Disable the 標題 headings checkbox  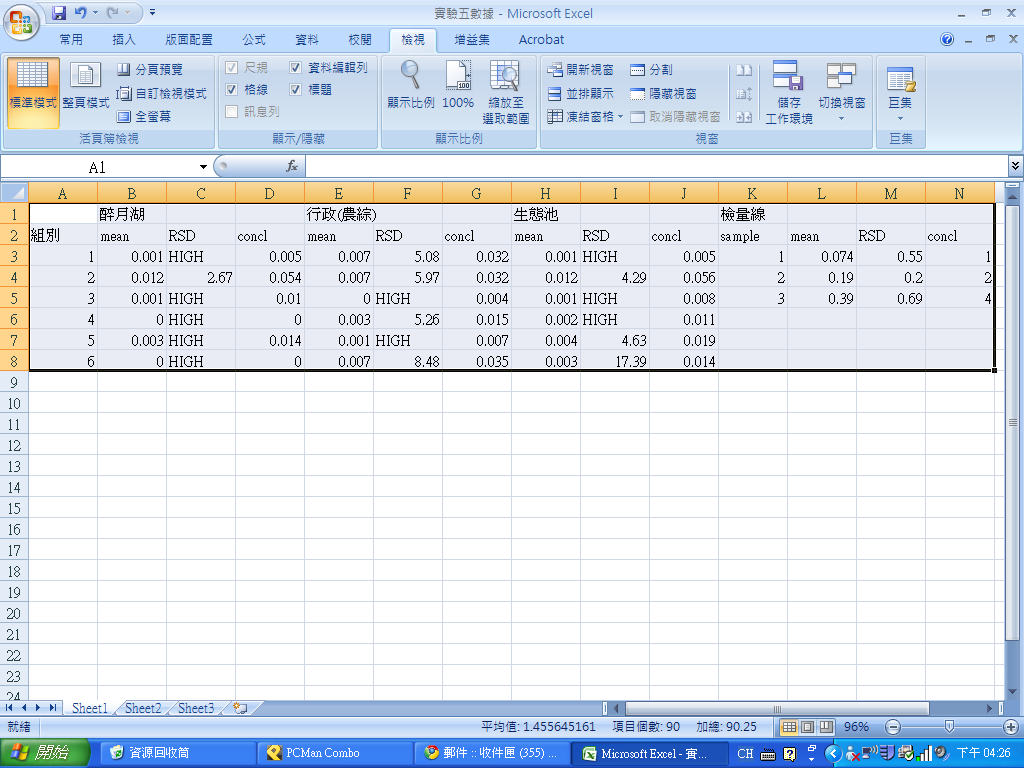coord(295,90)
